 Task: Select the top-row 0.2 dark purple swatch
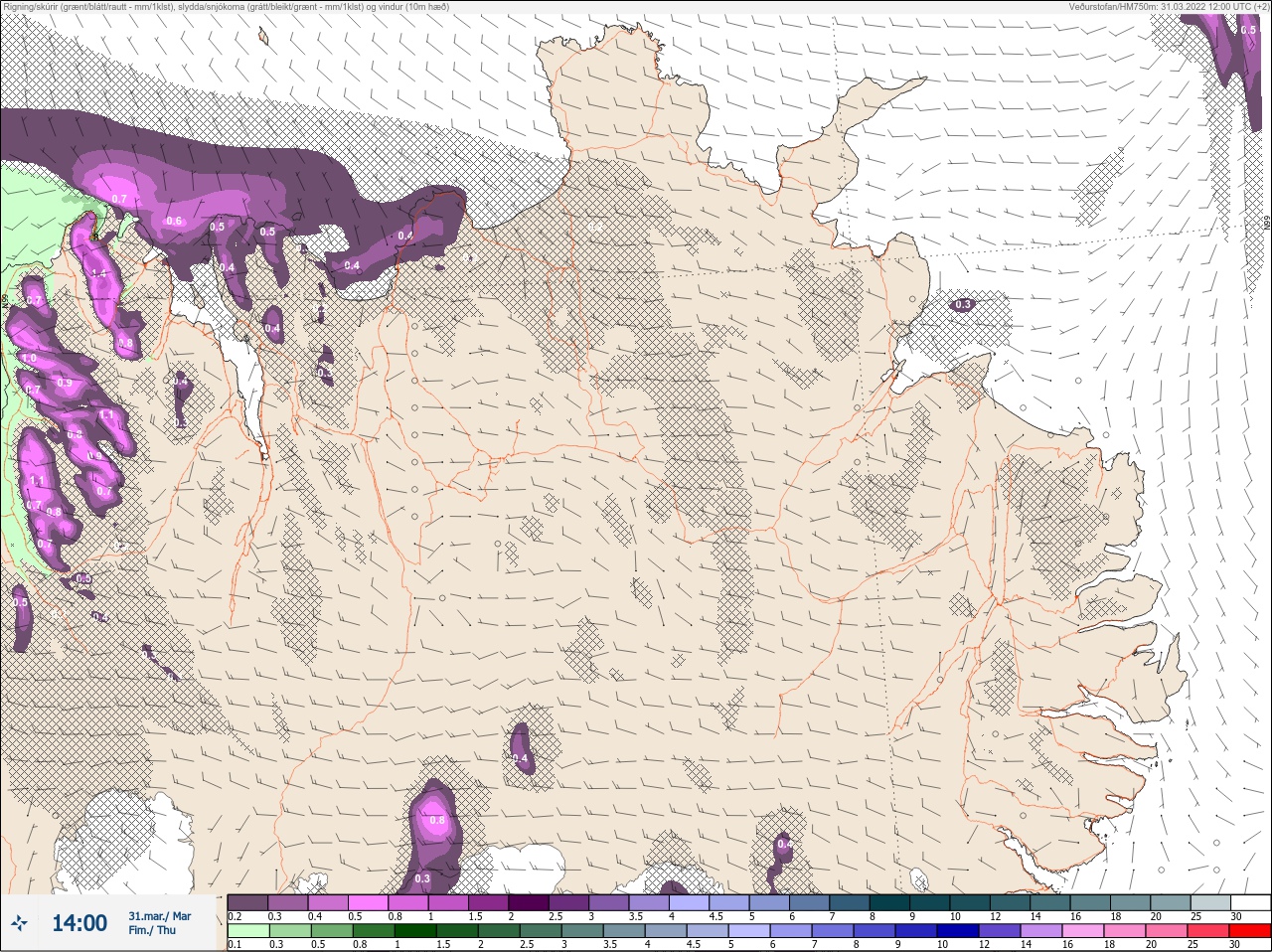coord(247,902)
